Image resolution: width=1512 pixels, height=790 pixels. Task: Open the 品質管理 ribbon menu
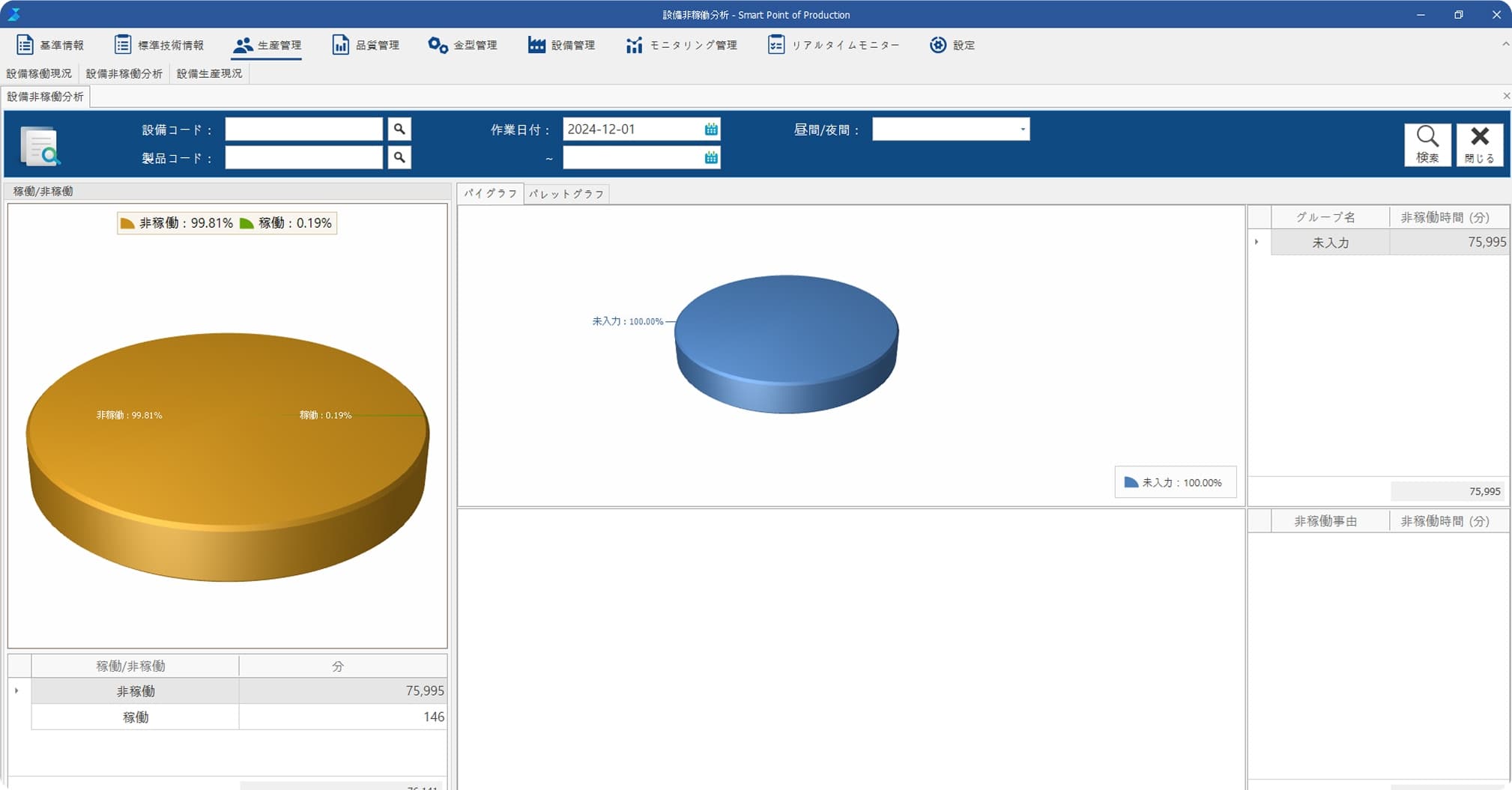tap(366, 45)
